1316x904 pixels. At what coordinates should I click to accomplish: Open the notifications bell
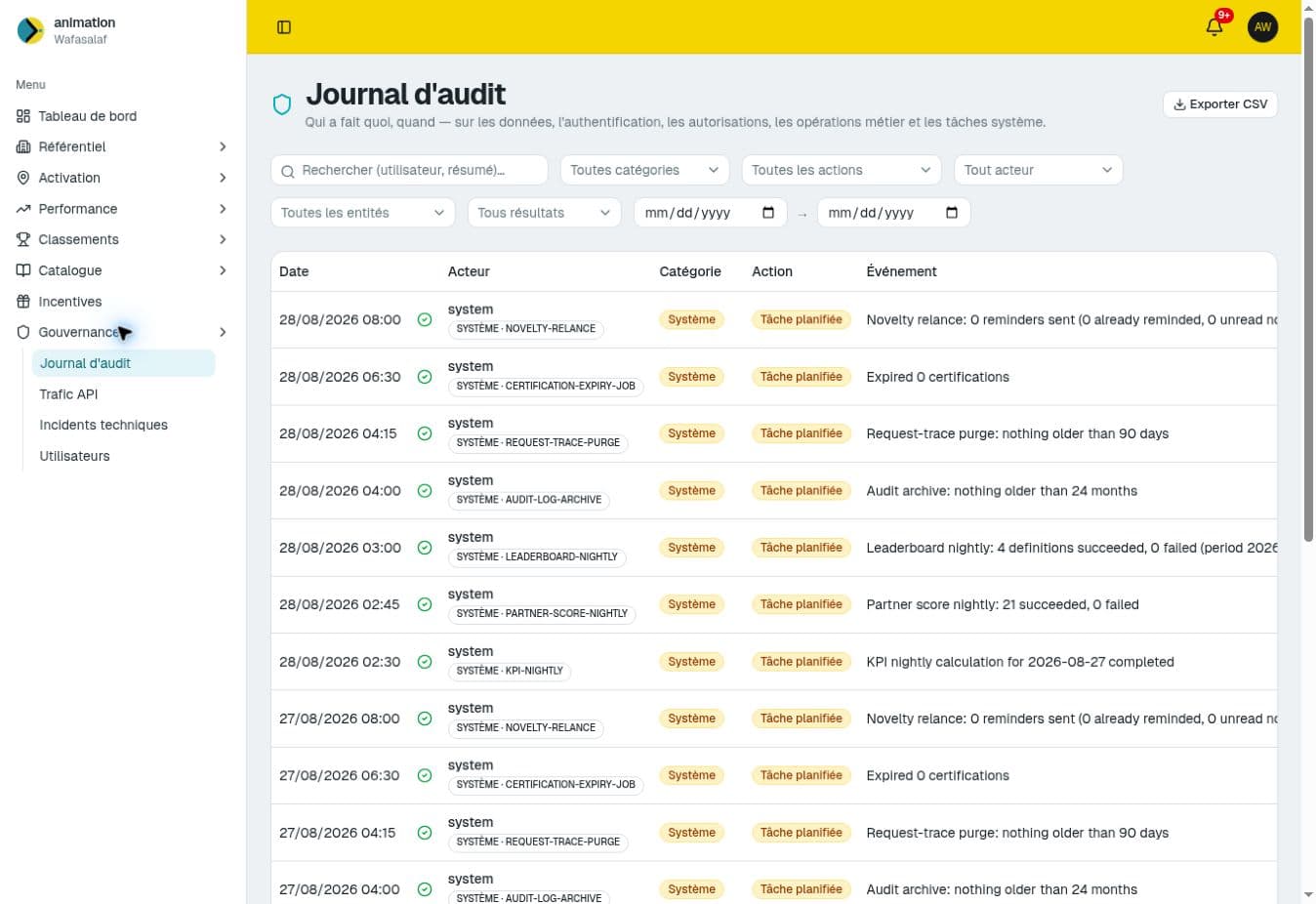point(1214,27)
